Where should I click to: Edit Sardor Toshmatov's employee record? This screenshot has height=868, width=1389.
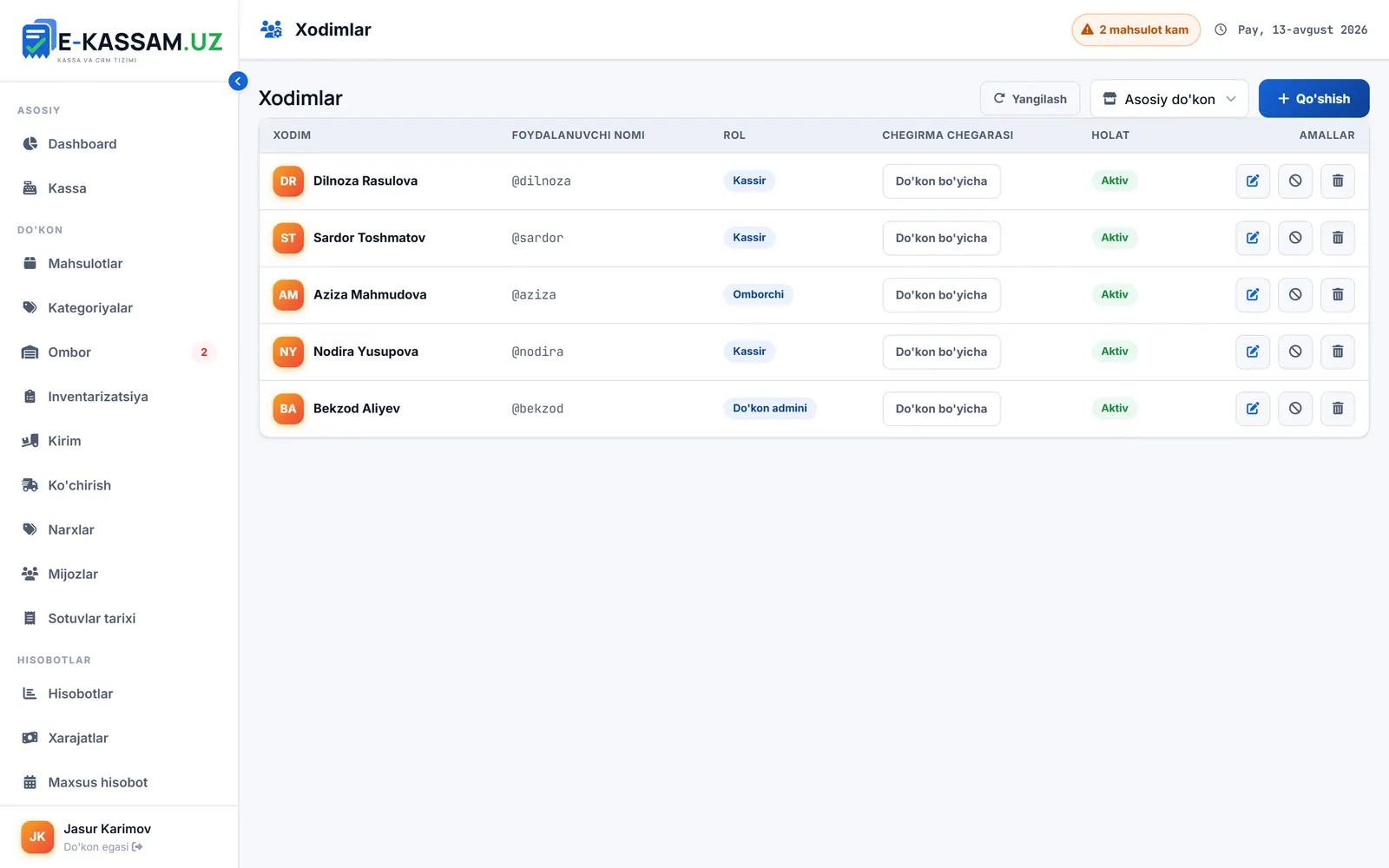pos(1253,238)
